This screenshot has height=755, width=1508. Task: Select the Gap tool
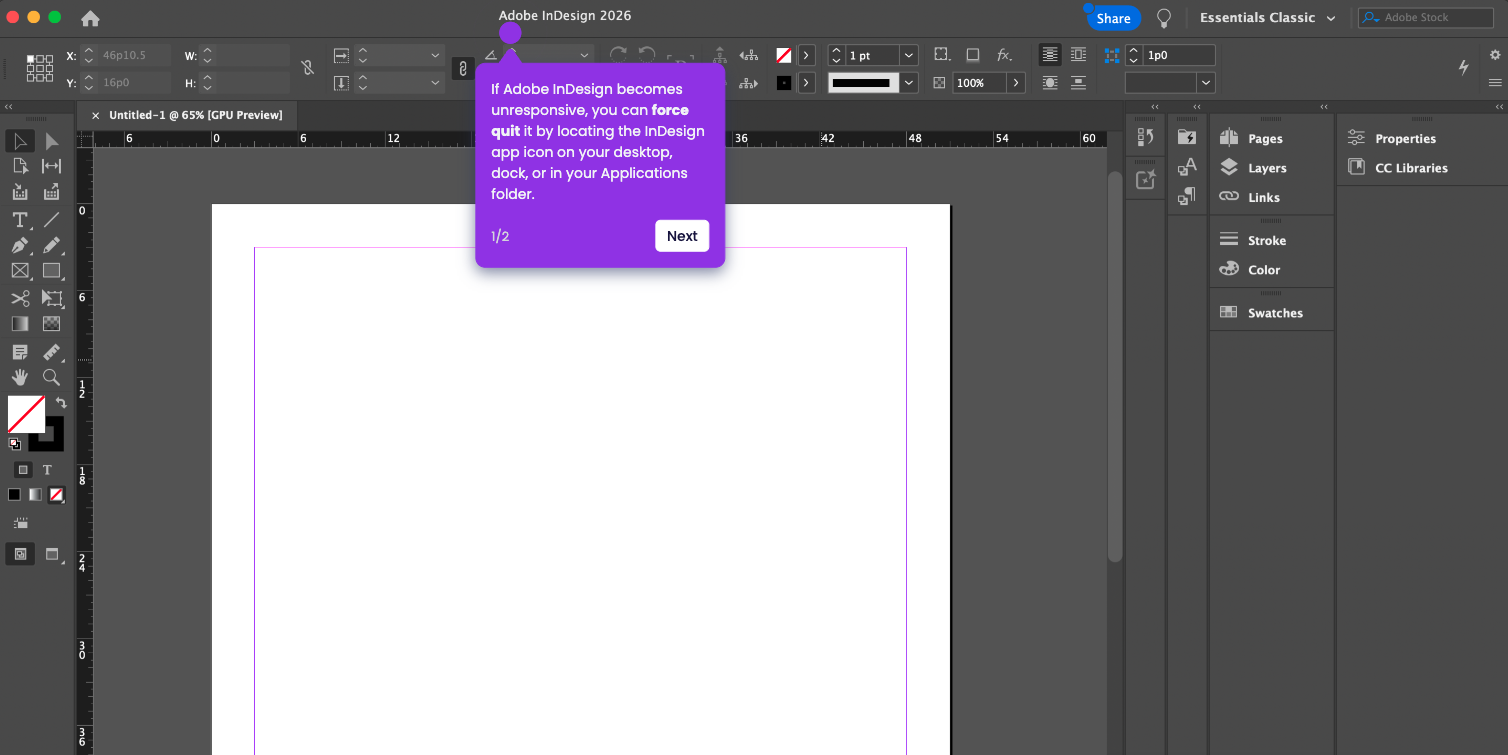(52, 166)
